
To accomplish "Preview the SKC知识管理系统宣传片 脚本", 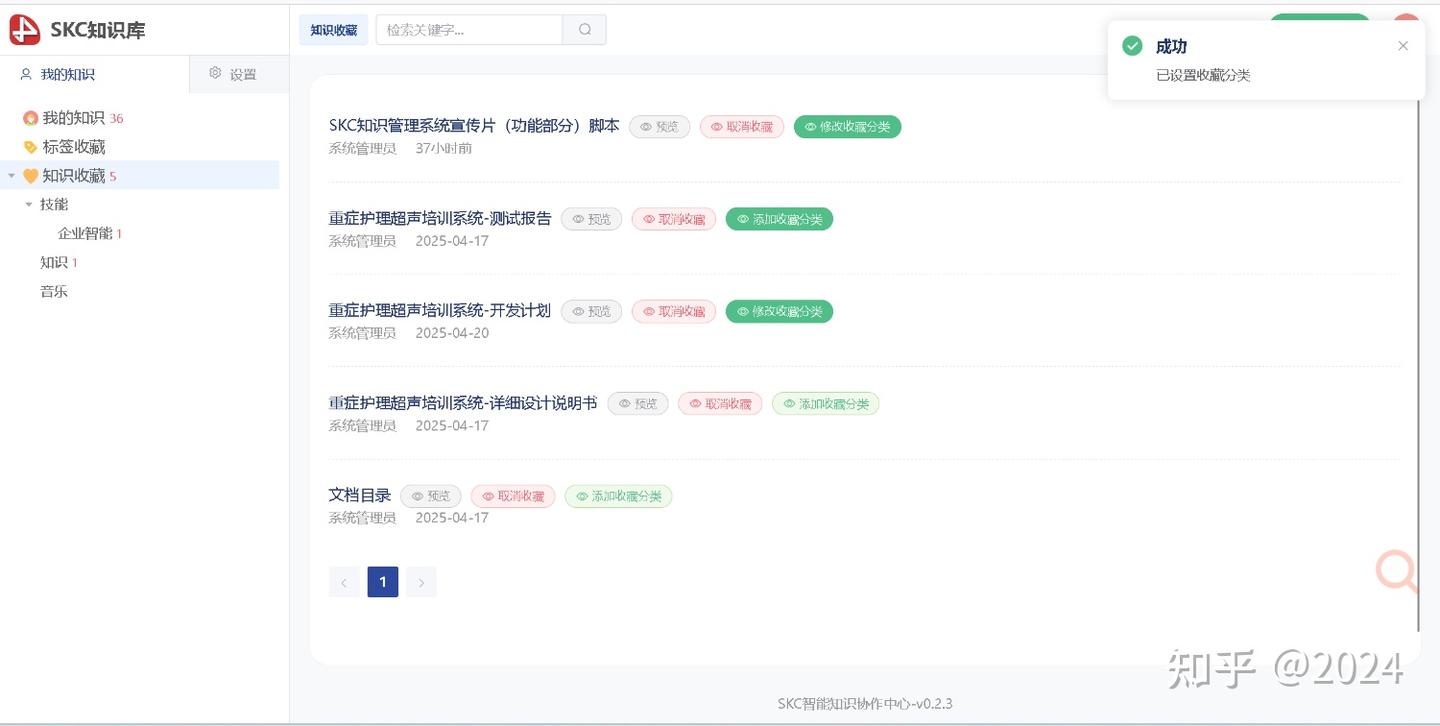I will (659, 127).
